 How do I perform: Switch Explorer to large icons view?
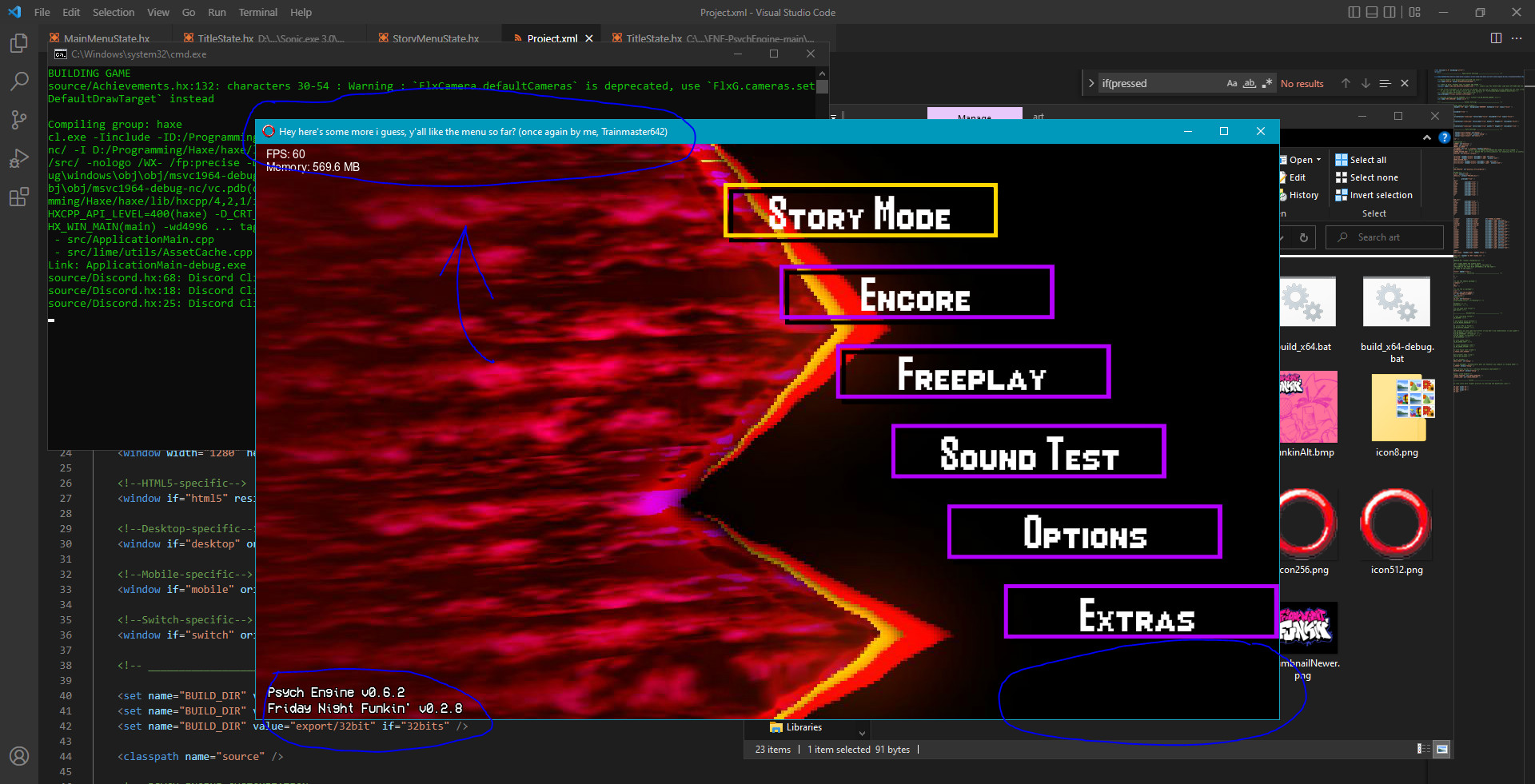click(1441, 749)
